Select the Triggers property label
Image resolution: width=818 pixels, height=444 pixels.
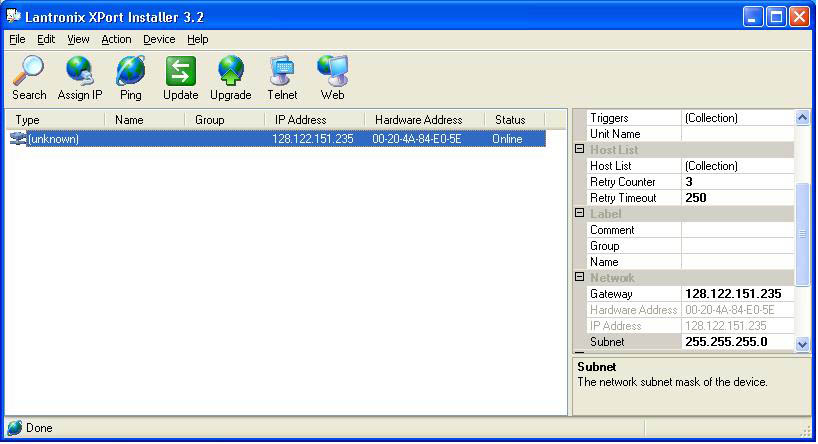(x=609, y=118)
